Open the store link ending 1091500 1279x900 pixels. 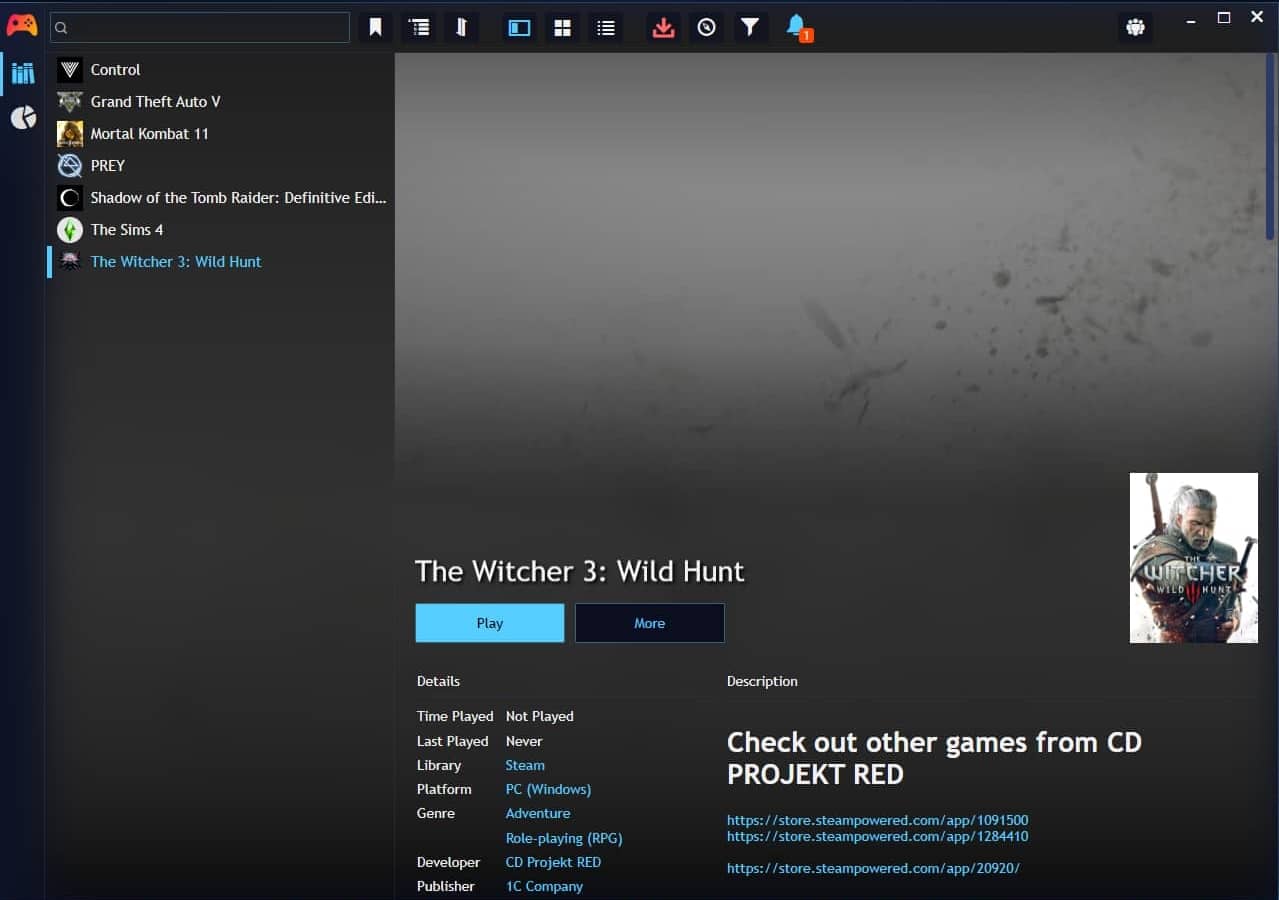pyautogui.click(x=877, y=820)
